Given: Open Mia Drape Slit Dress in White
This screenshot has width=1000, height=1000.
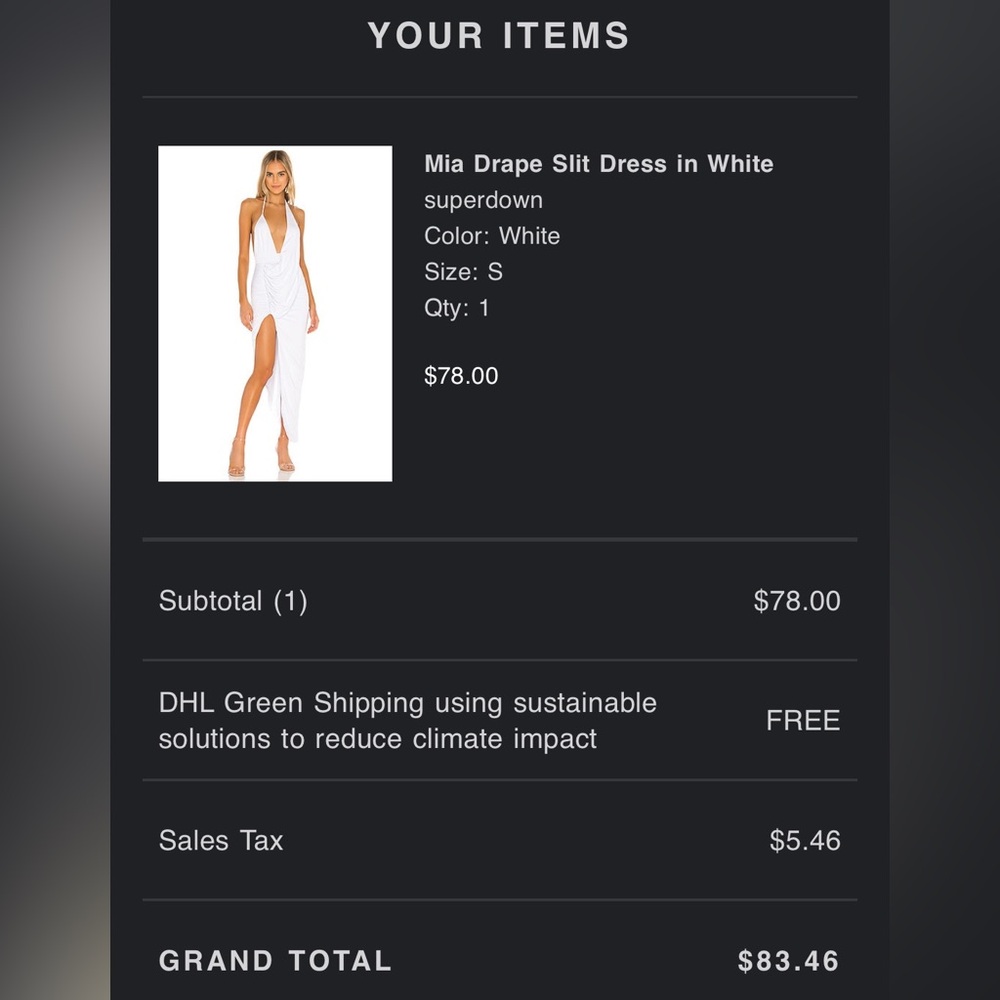Looking at the screenshot, I should tap(599, 164).
